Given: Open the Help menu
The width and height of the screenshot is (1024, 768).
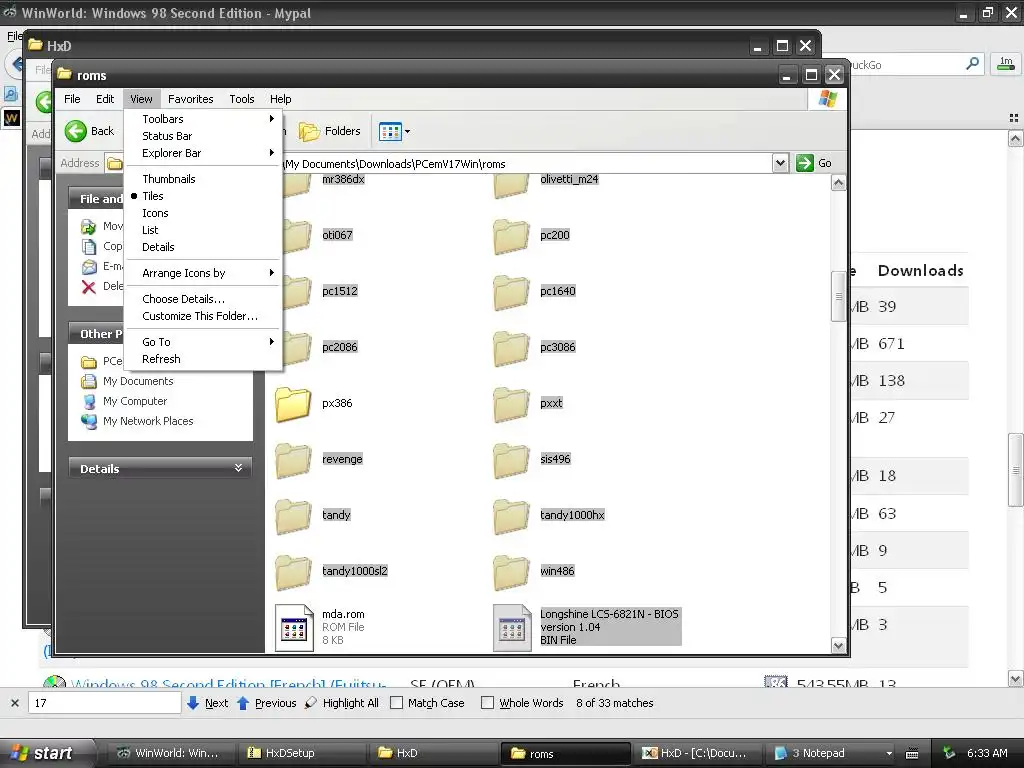Looking at the screenshot, I should (281, 99).
